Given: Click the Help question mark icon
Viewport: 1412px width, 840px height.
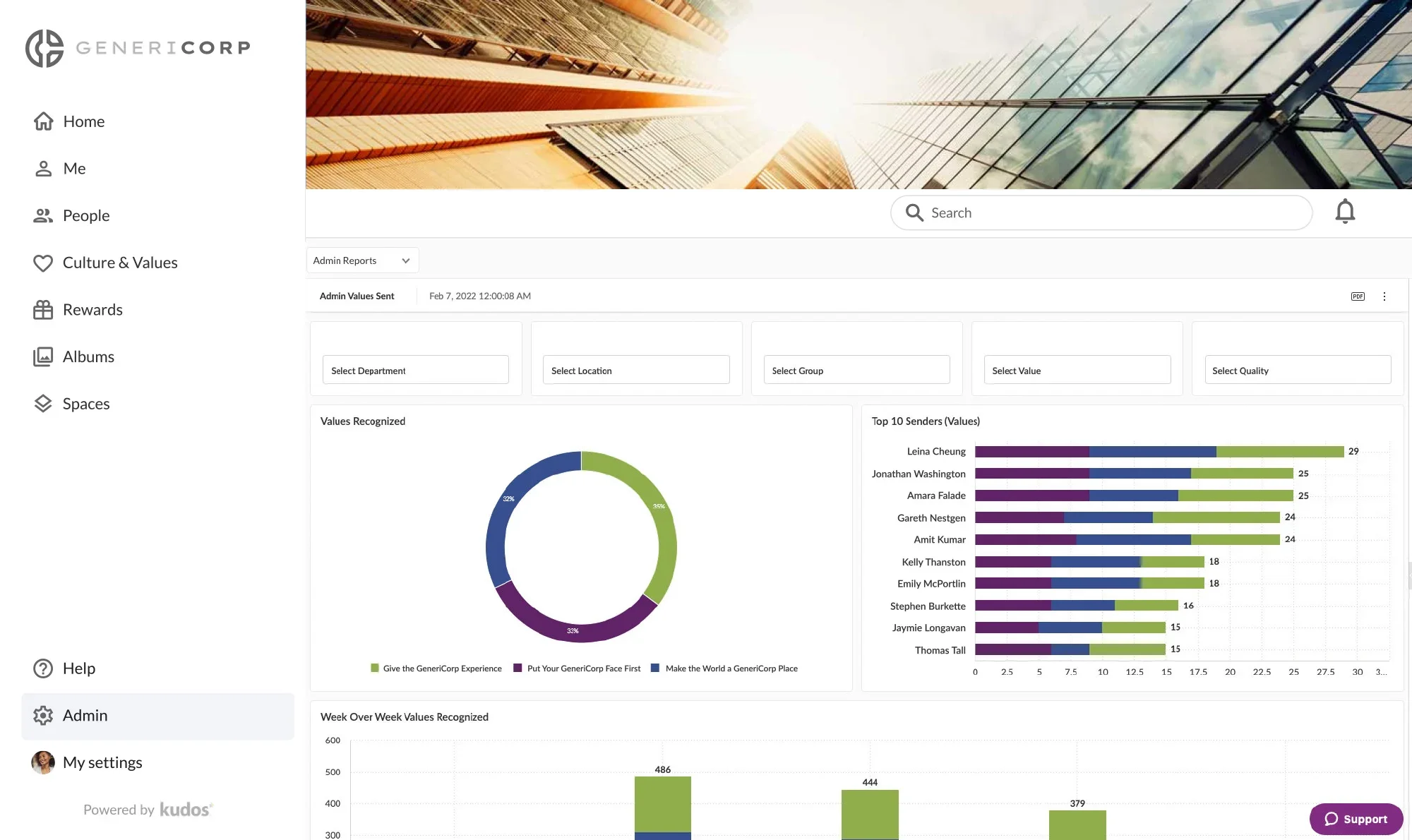Looking at the screenshot, I should click(x=43, y=668).
